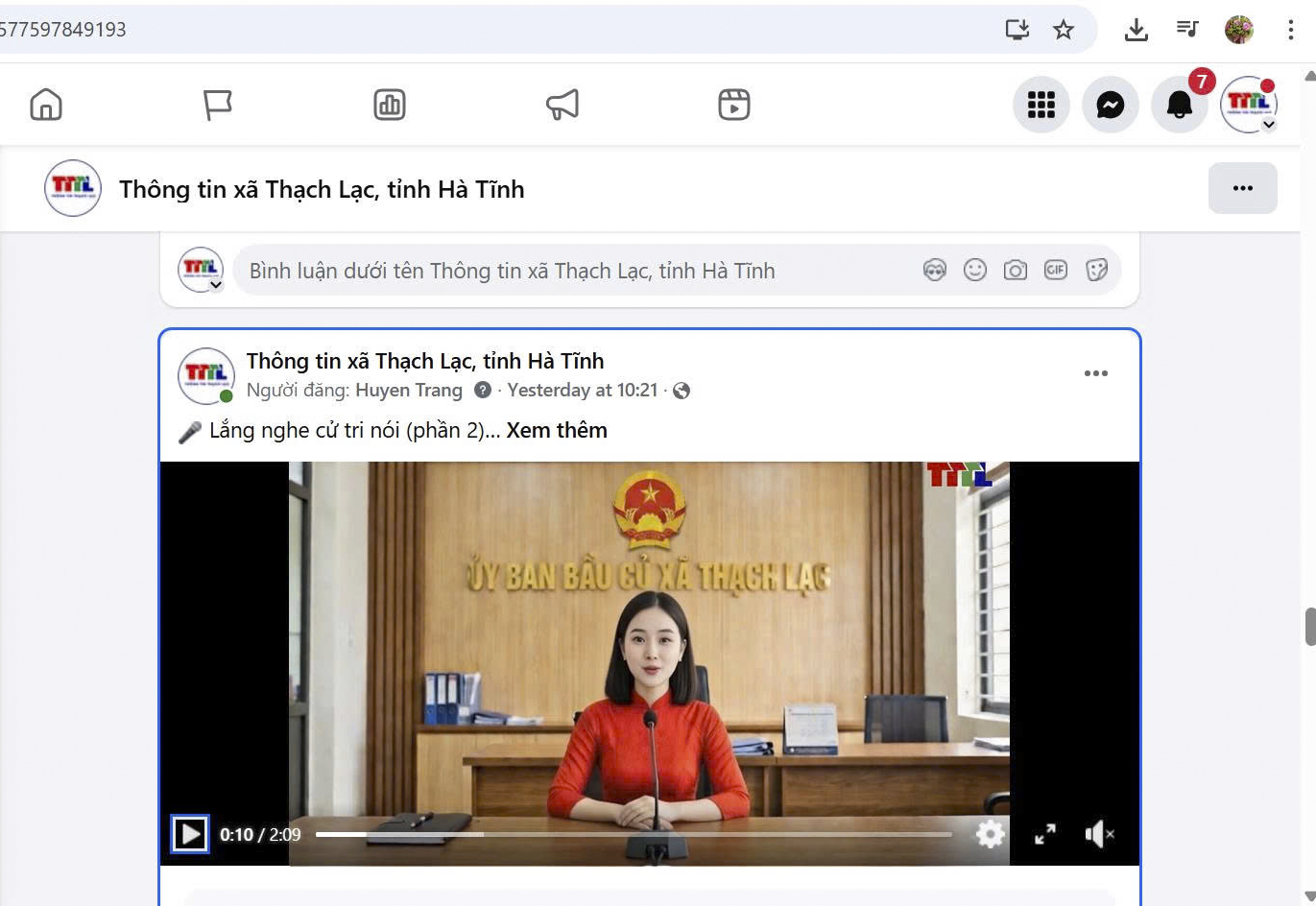Open Messenger chat icon

(1111, 105)
